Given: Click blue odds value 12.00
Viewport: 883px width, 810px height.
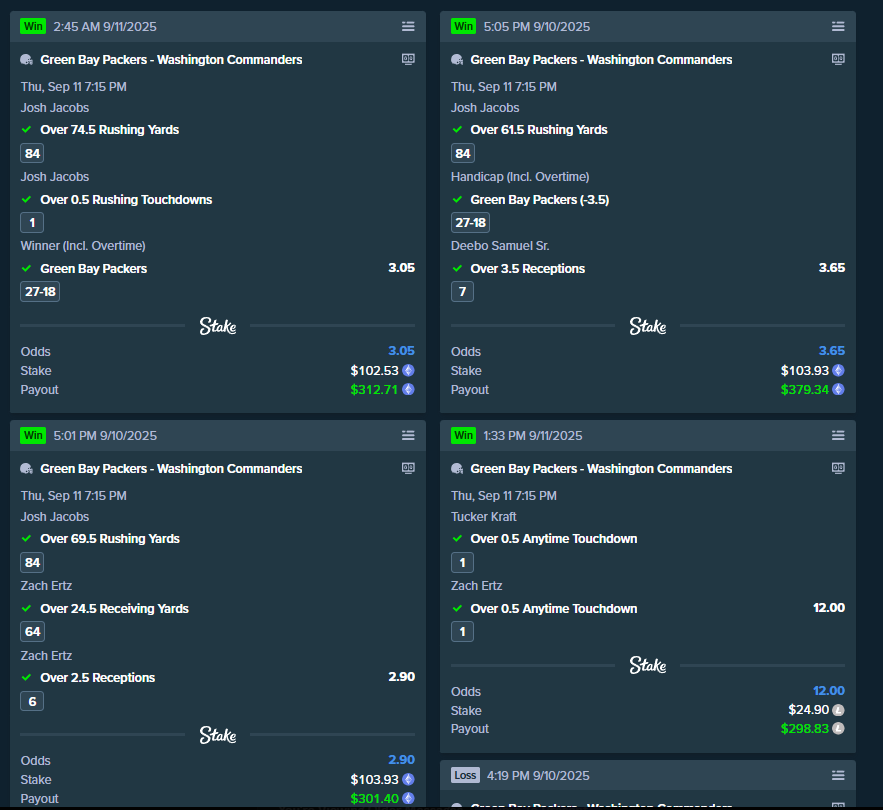Looking at the screenshot, I should click(829, 691).
